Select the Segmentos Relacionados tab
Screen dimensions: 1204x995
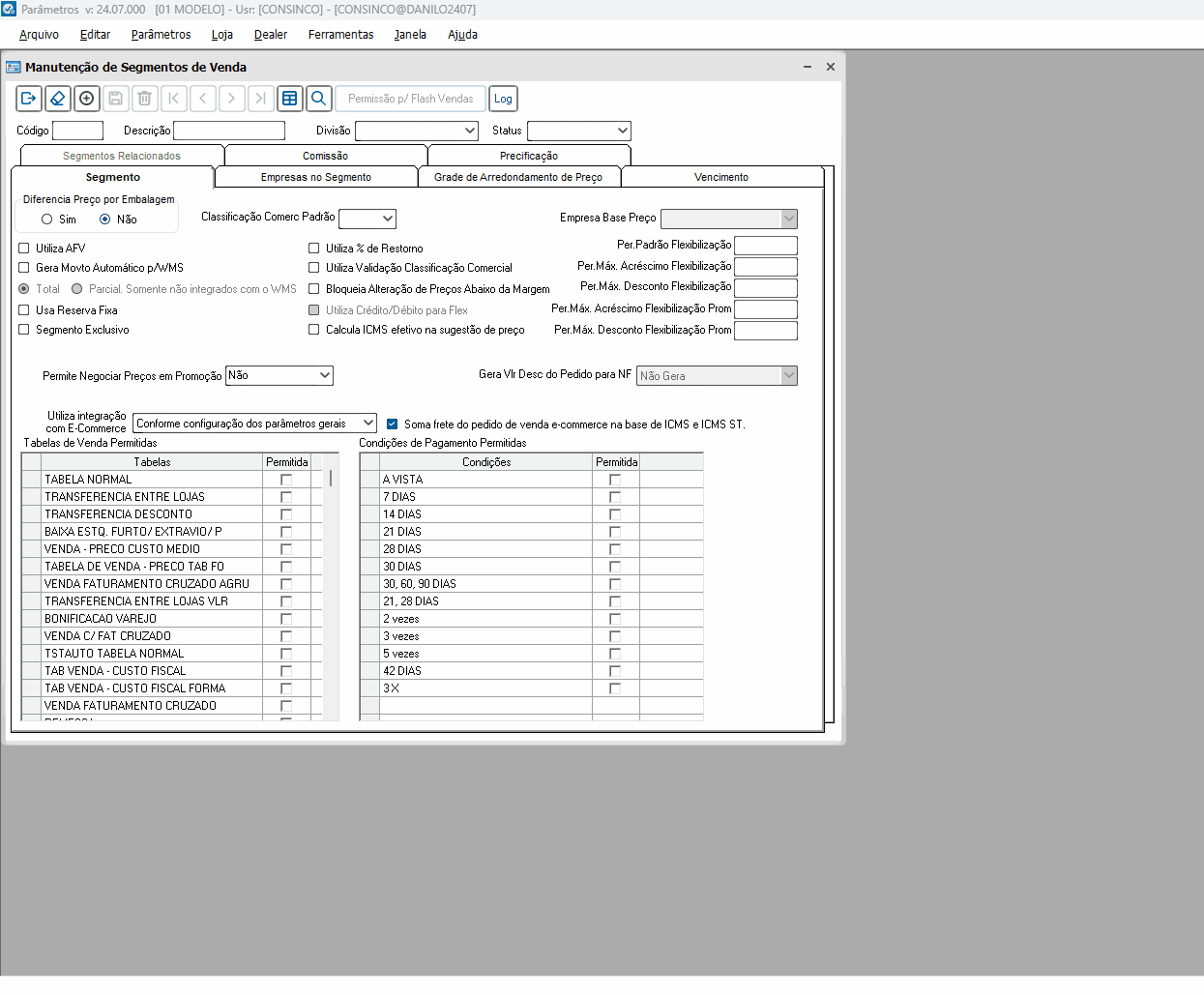122,156
